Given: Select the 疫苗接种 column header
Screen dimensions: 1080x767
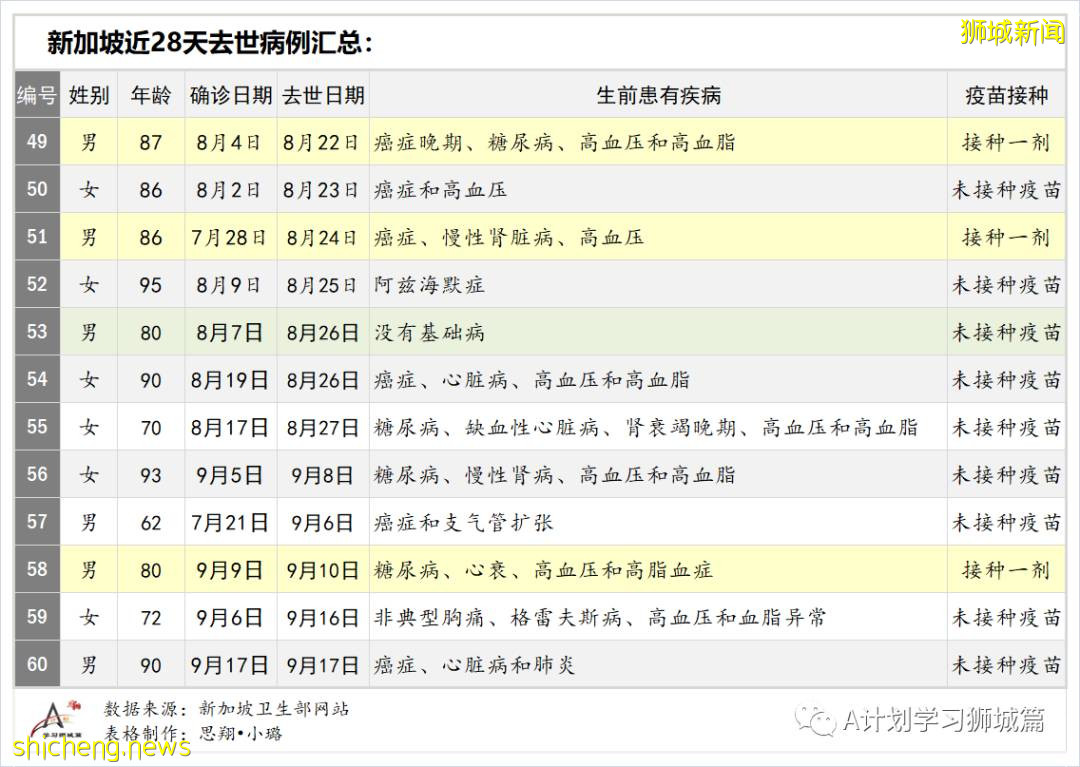Looking at the screenshot, I should (1007, 95).
